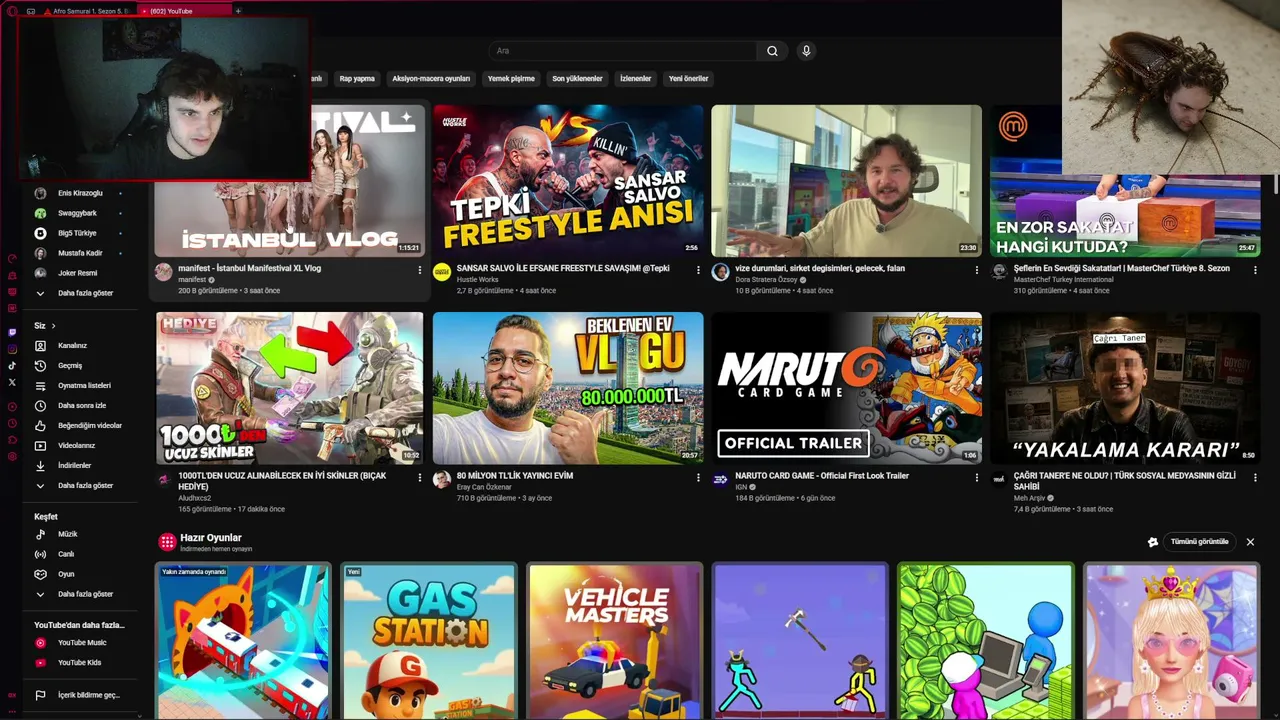Click the Hustle Works channel avatar
The image size is (1280, 720).
(x=442, y=272)
